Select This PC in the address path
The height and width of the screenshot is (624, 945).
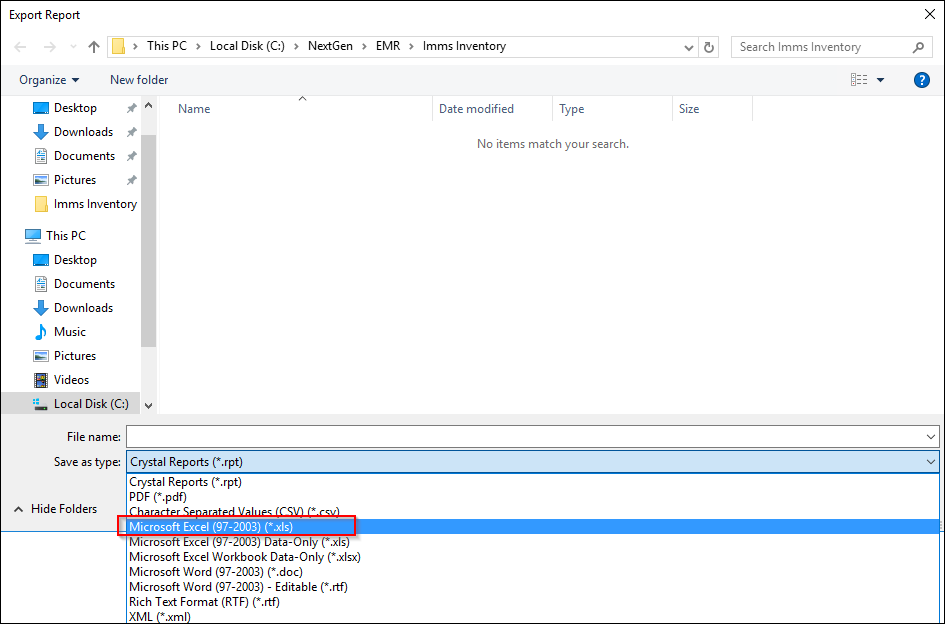click(167, 46)
